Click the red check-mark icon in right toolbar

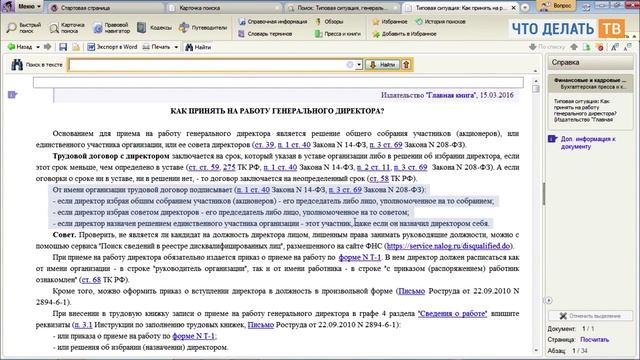[x=600, y=47]
